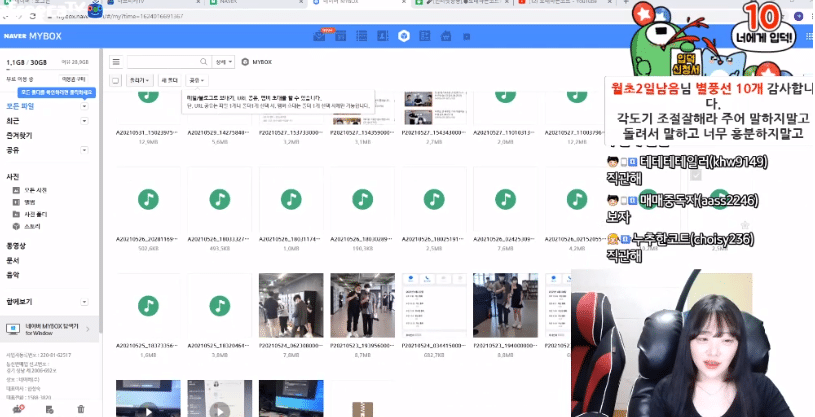Open 사진 폴더 photo folders
Image resolution: width=815 pixels, height=417 pixels.
(30, 214)
